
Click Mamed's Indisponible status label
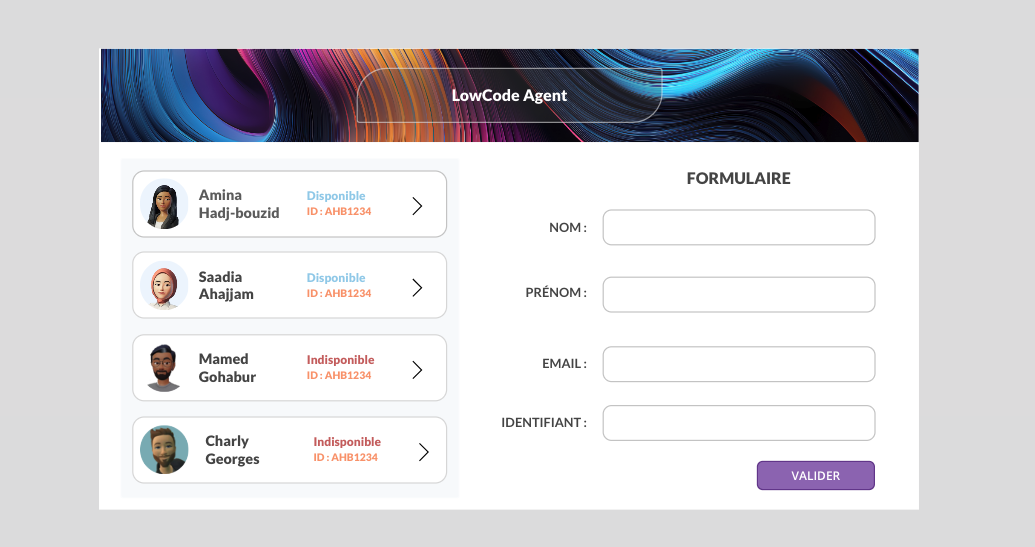[340, 360]
